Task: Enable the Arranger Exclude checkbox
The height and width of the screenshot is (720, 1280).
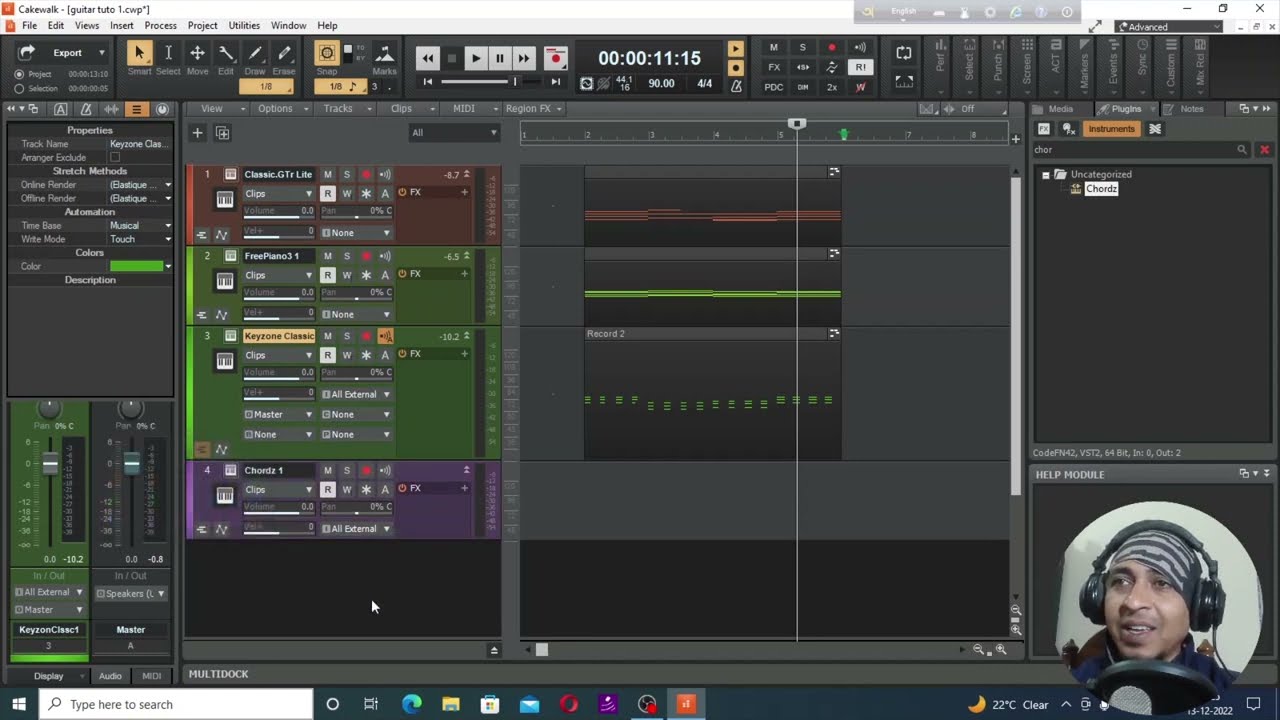Action: coord(114,158)
